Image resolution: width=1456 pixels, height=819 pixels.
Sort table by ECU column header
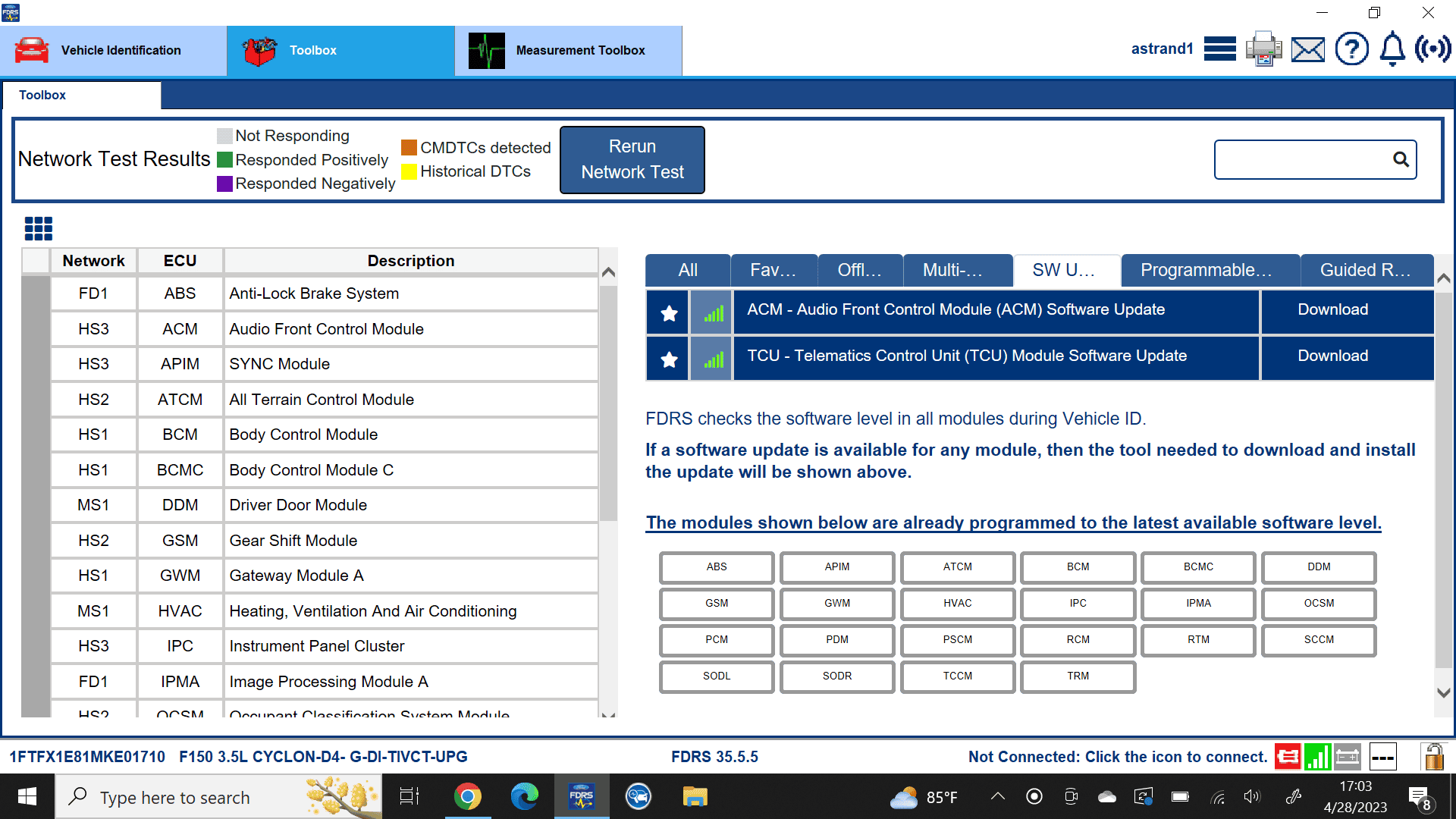point(180,261)
